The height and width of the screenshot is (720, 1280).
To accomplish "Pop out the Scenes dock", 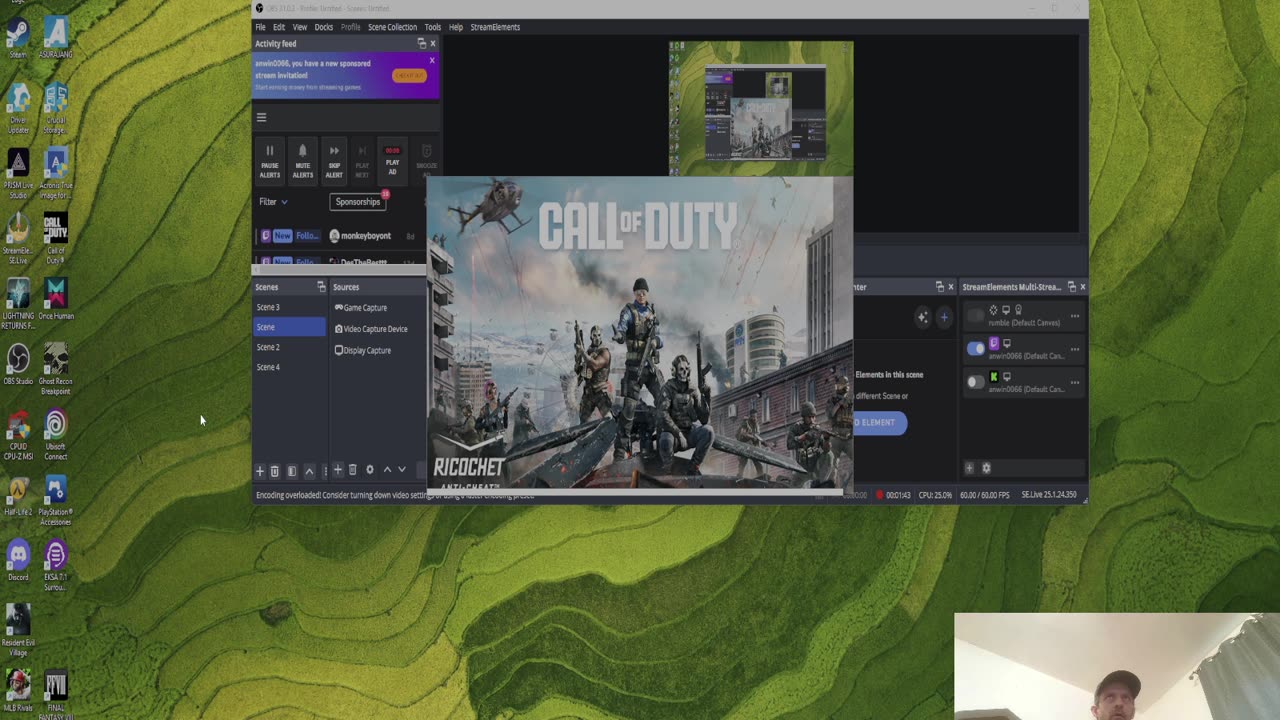I will click(321, 287).
